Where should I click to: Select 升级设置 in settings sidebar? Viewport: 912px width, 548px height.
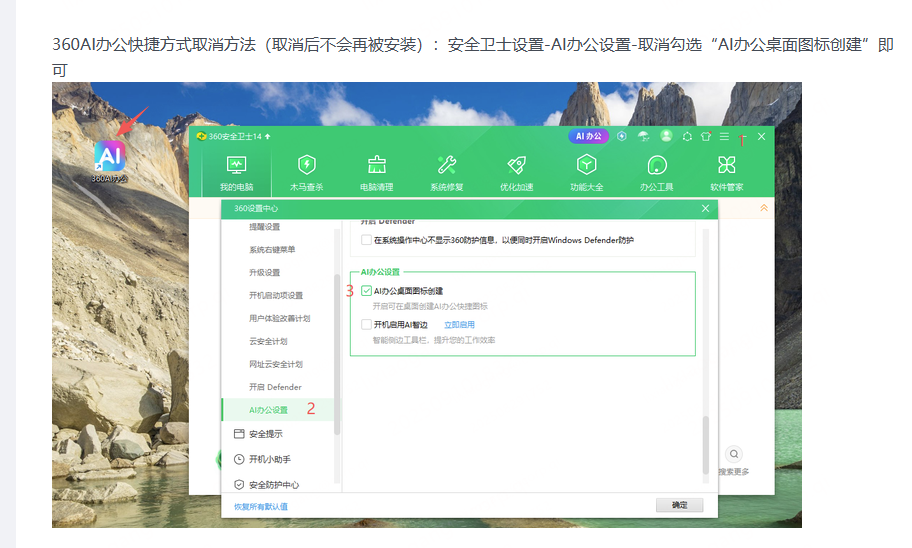(x=265, y=272)
